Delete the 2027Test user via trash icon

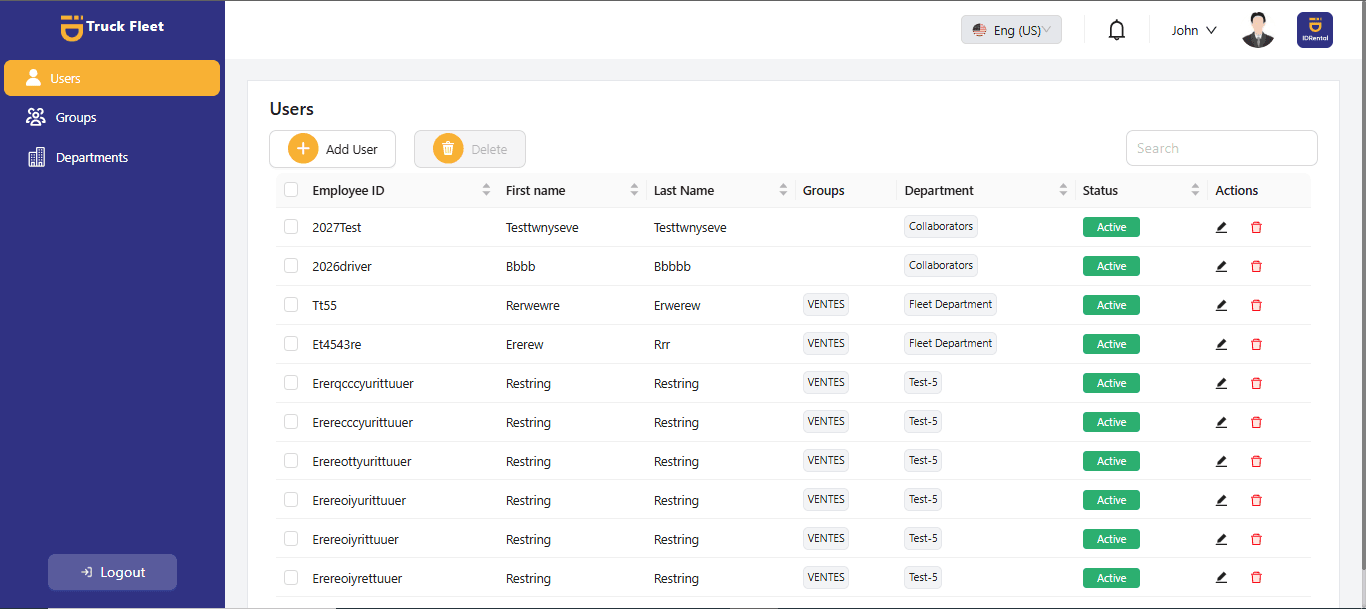point(1256,227)
